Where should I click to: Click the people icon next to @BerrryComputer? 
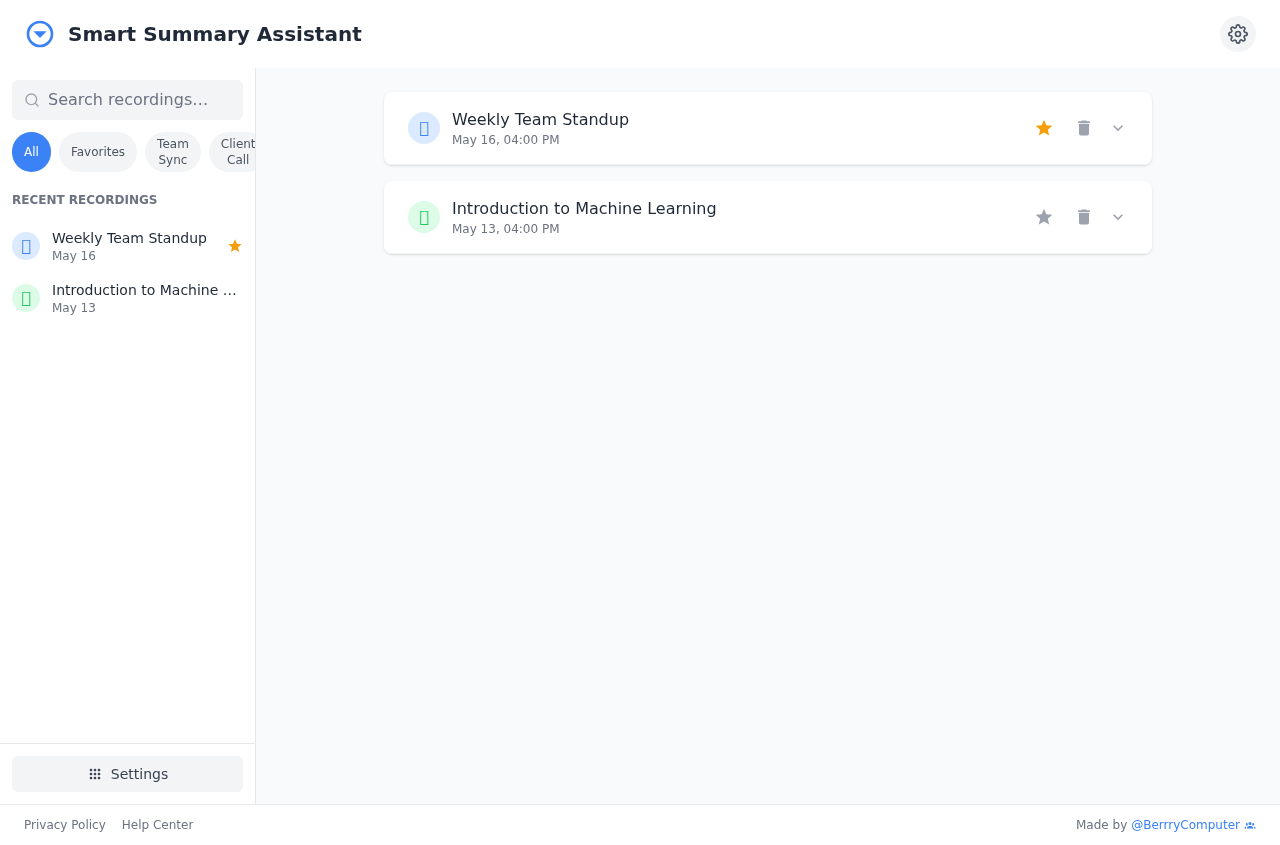1250,825
